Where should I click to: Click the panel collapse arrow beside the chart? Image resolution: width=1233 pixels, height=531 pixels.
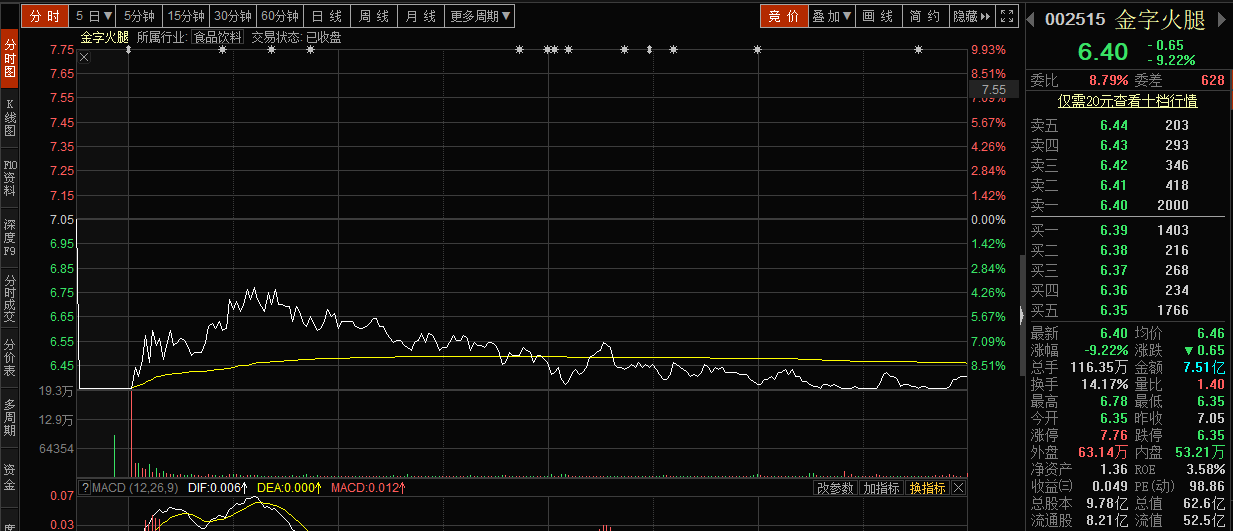(1021, 314)
